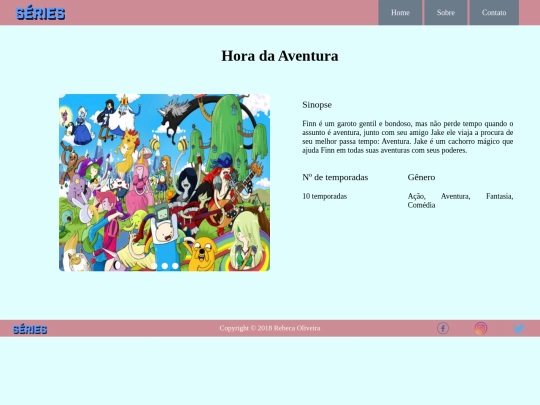Open the Home navigation item
The height and width of the screenshot is (405, 540).
click(x=400, y=12)
